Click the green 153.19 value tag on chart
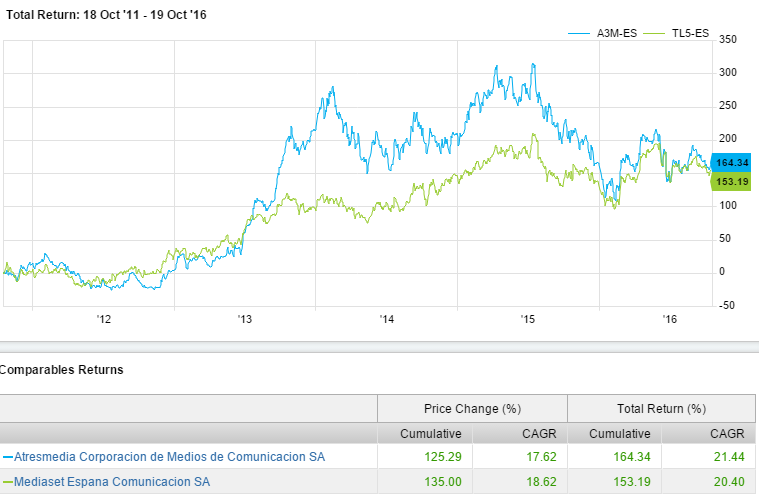Image resolution: width=759 pixels, height=502 pixels. tap(732, 181)
